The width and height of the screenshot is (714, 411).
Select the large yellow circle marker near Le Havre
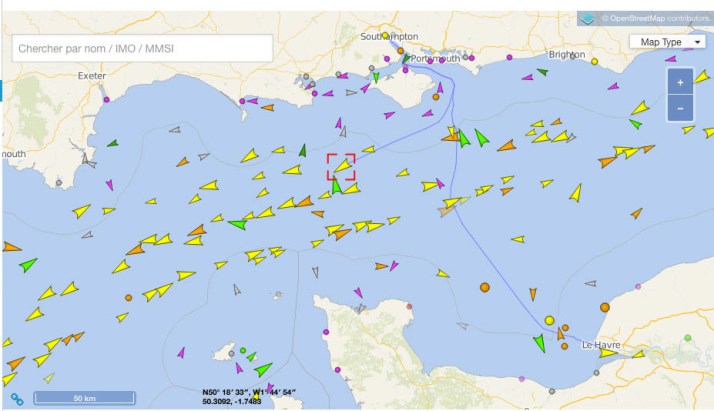pos(549,320)
